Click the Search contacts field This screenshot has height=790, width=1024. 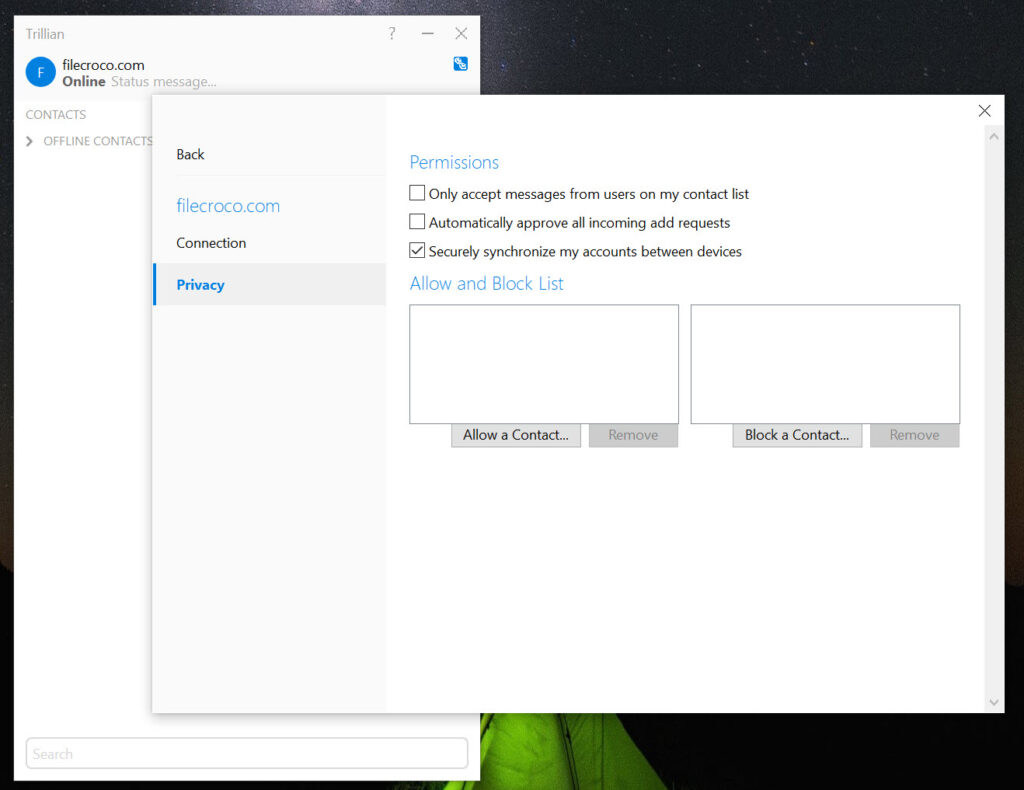(246, 754)
